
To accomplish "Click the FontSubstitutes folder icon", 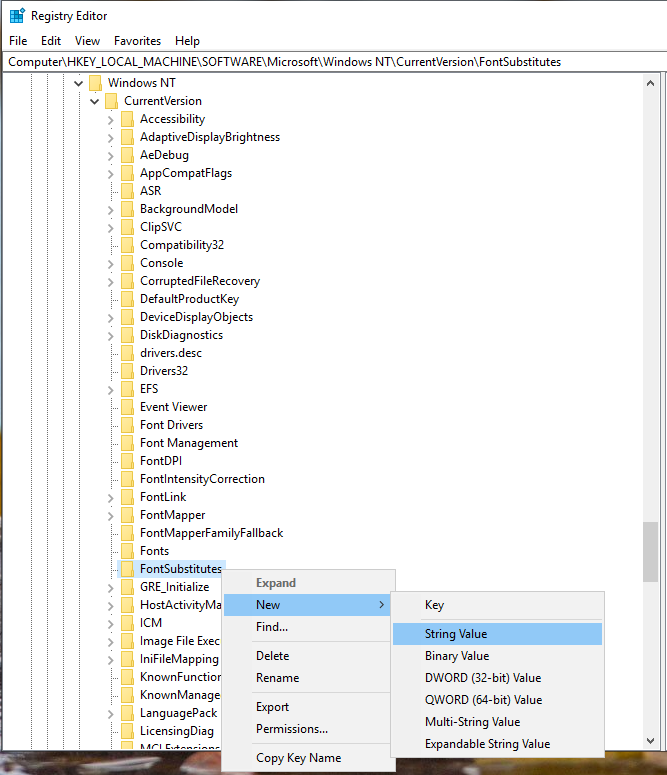I will click(128, 569).
